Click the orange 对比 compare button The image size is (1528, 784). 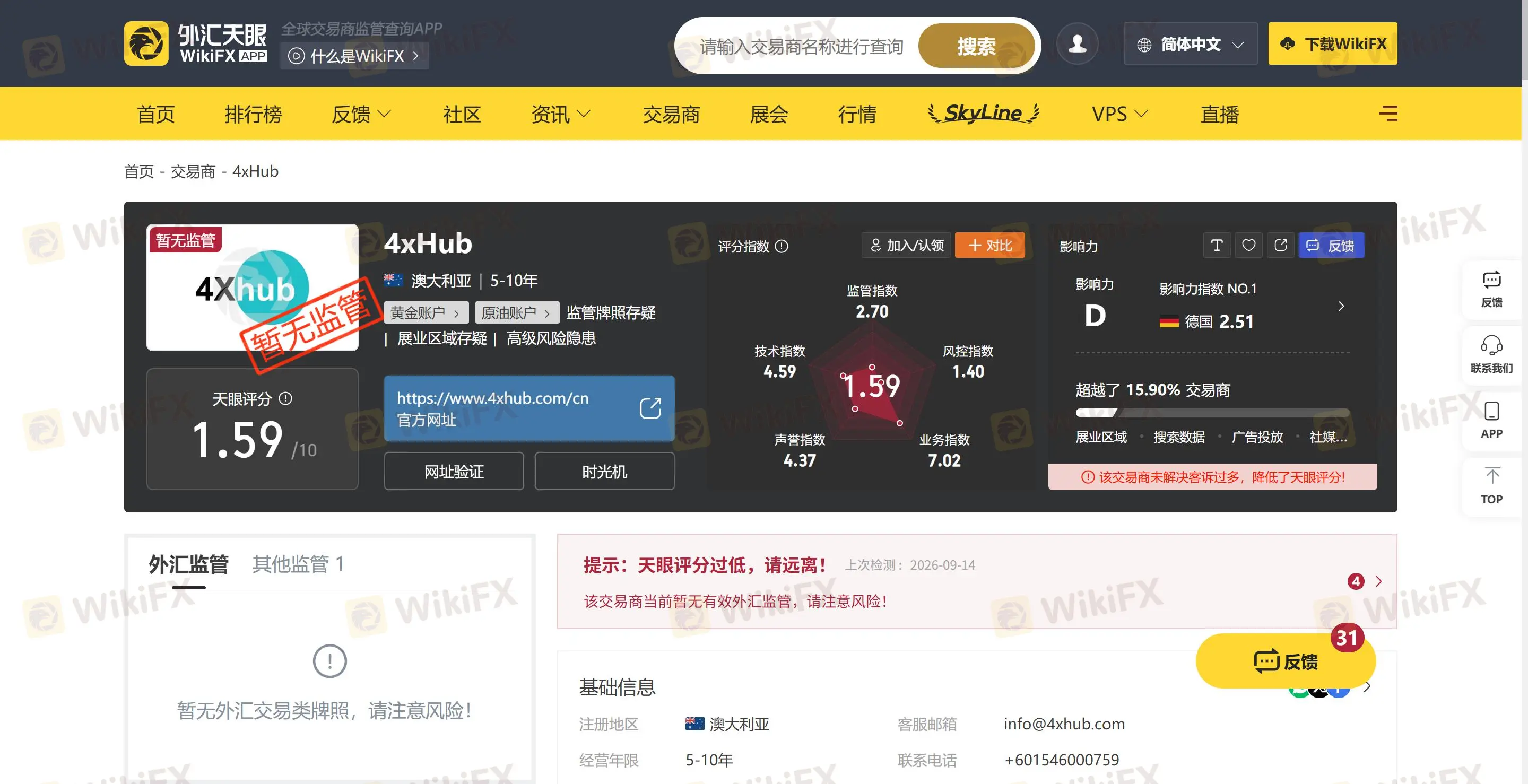coord(989,246)
